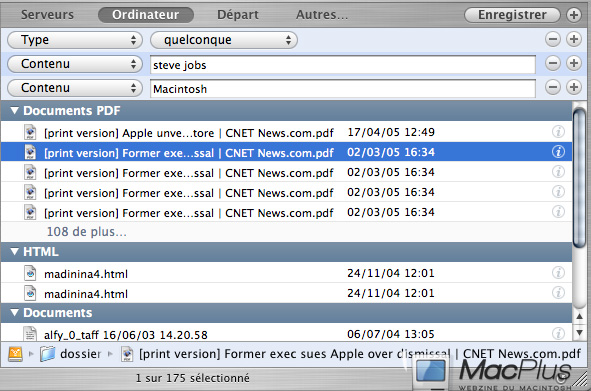
Task: Show info for alfy_0_taff document
Action: coord(558,334)
